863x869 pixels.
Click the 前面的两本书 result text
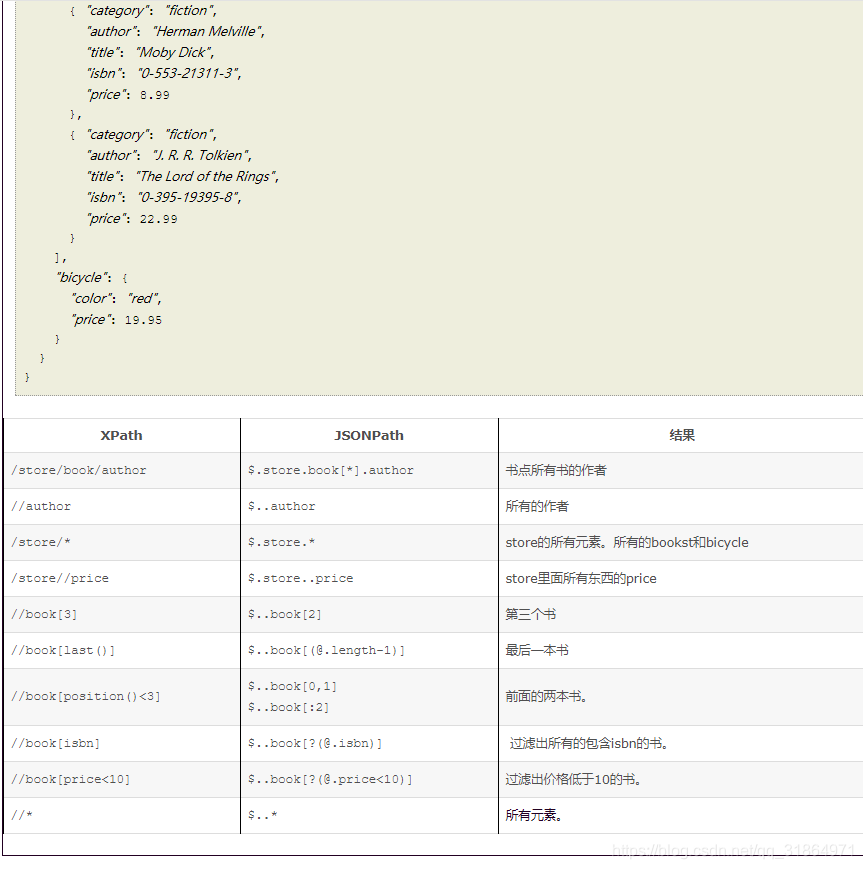click(x=546, y=697)
